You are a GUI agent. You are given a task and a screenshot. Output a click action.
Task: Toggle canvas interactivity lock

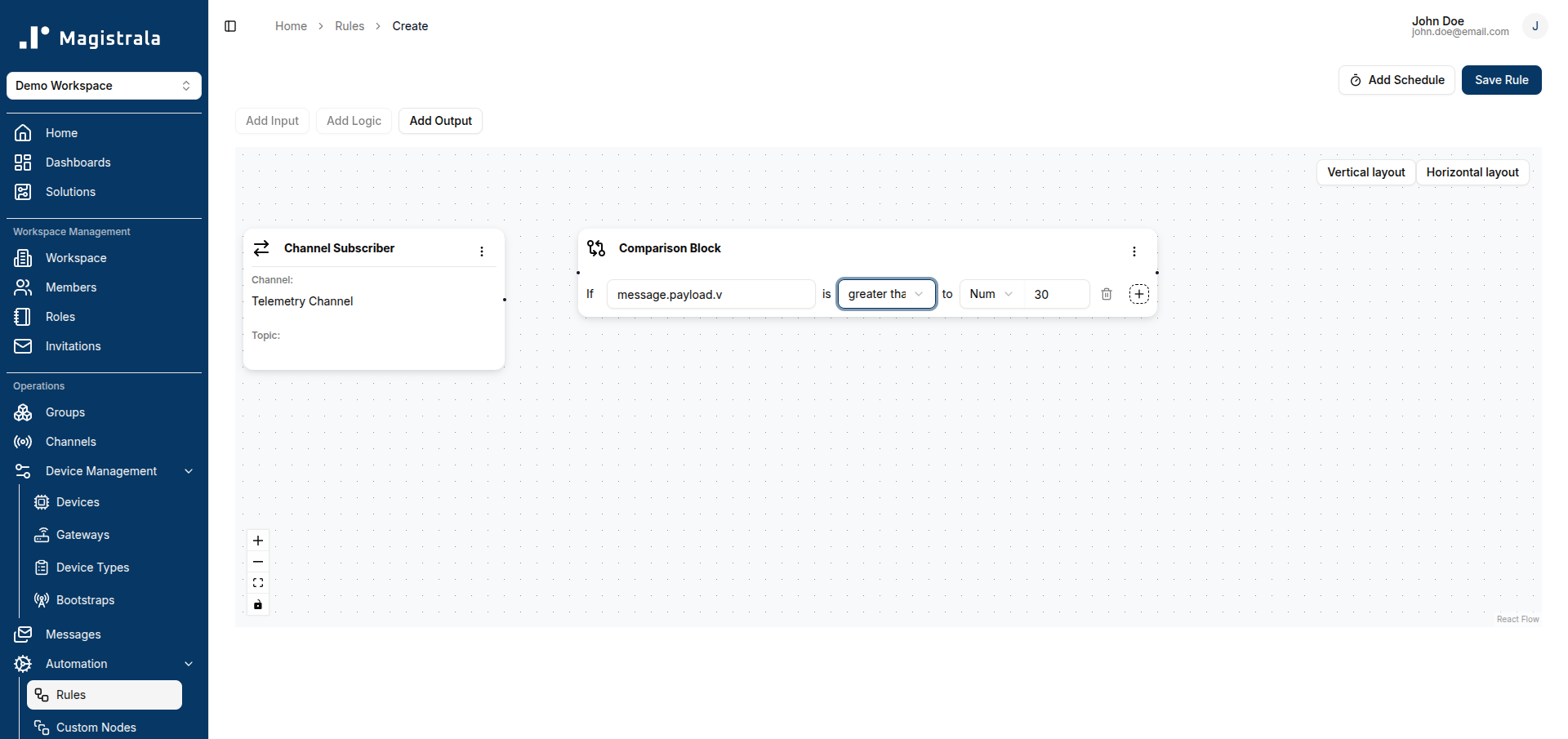258,604
